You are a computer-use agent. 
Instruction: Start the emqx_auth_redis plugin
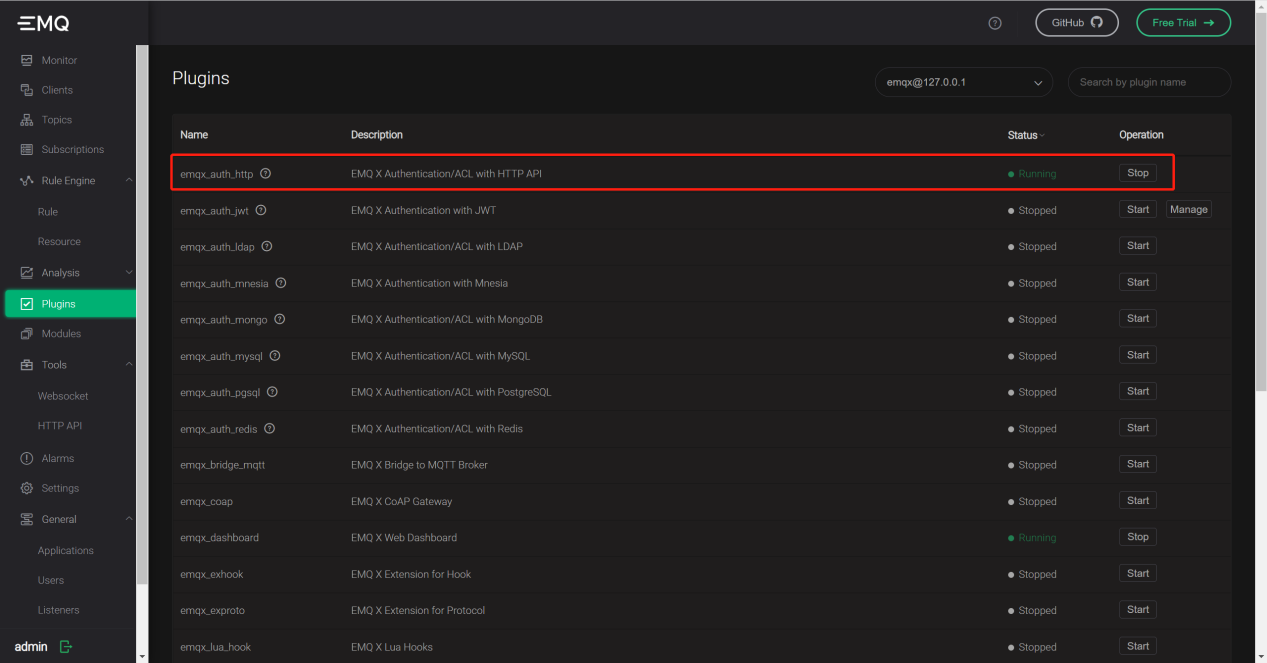1138,428
